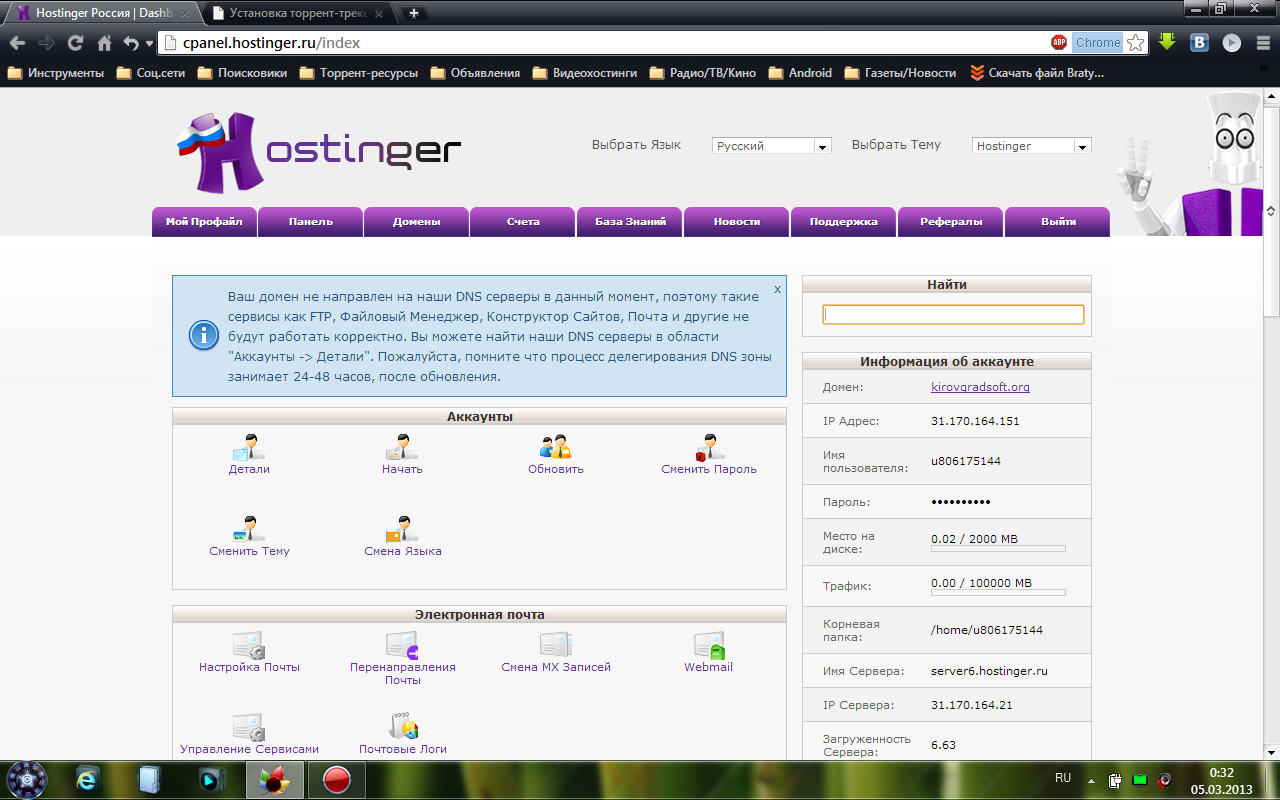Open the Новости tab
Viewport: 1280px width, 800px height.
[x=737, y=222]
